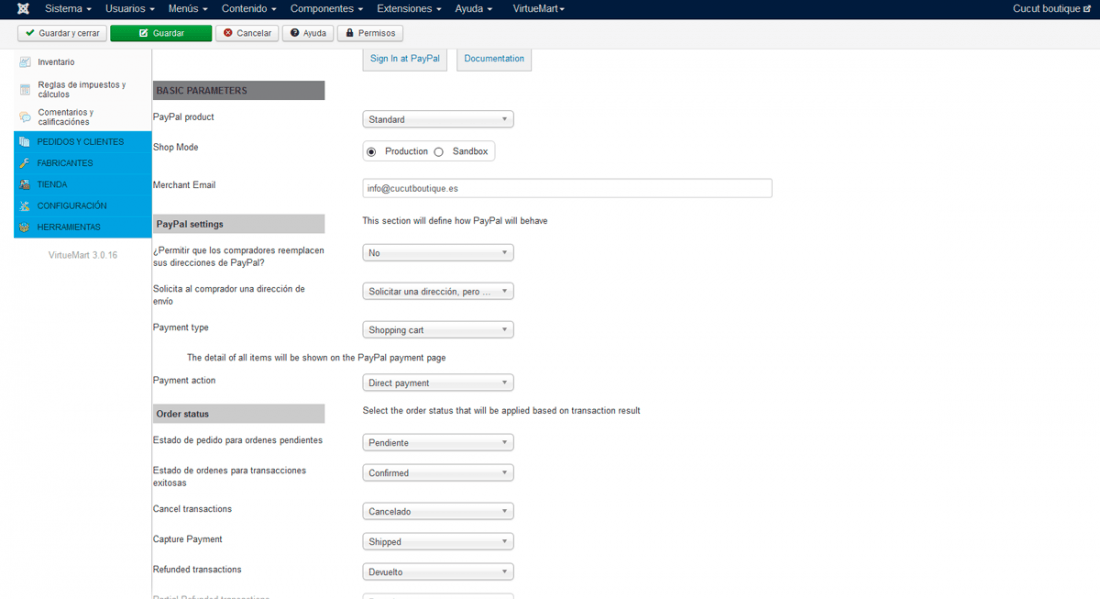Click the external link icon beside Cucut boutique
This screenshot has height=599, width=1100.
pyautogui.click(x=1087, y=8)
